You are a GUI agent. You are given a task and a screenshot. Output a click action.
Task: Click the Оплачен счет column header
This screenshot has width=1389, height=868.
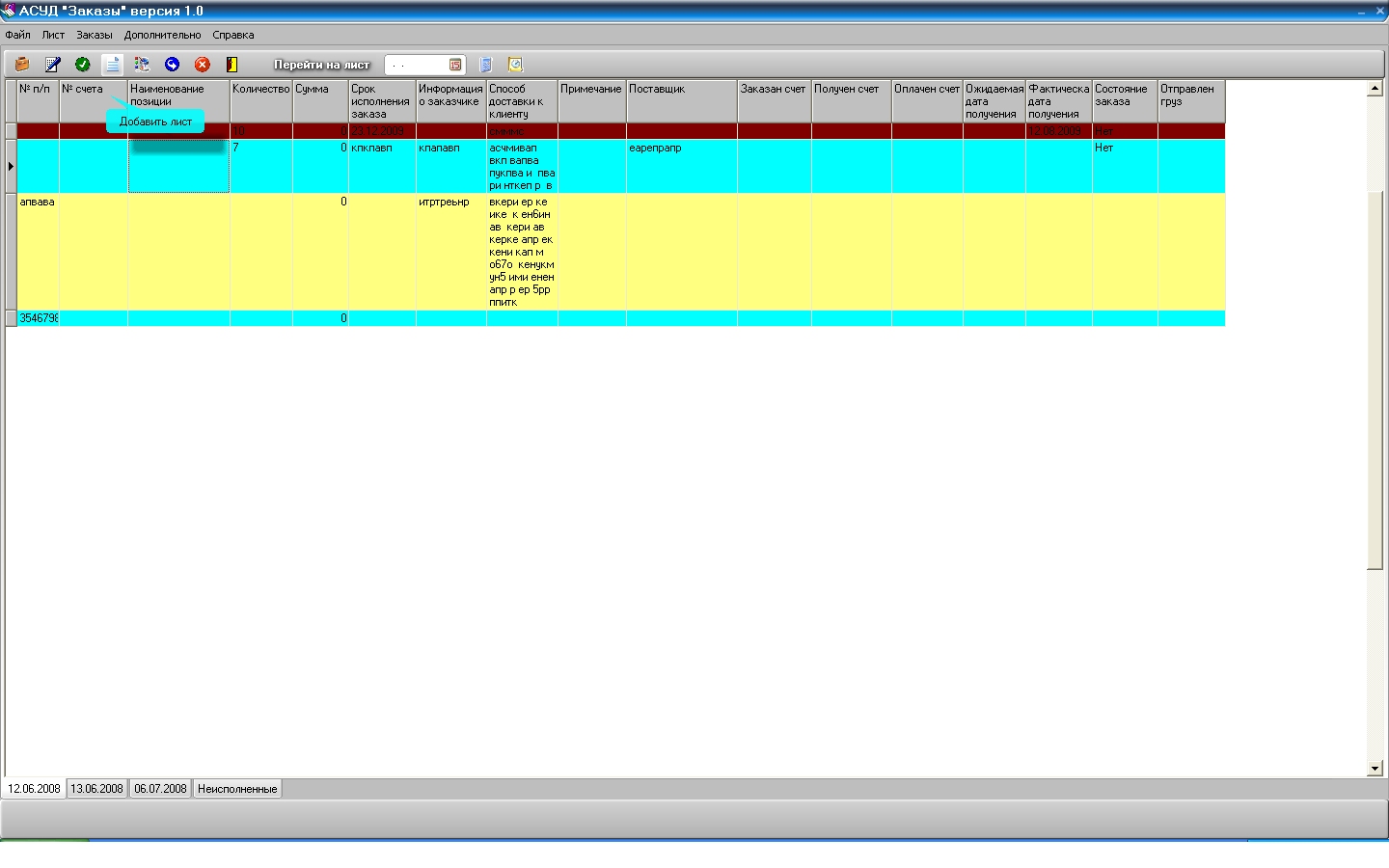point(927,101)
